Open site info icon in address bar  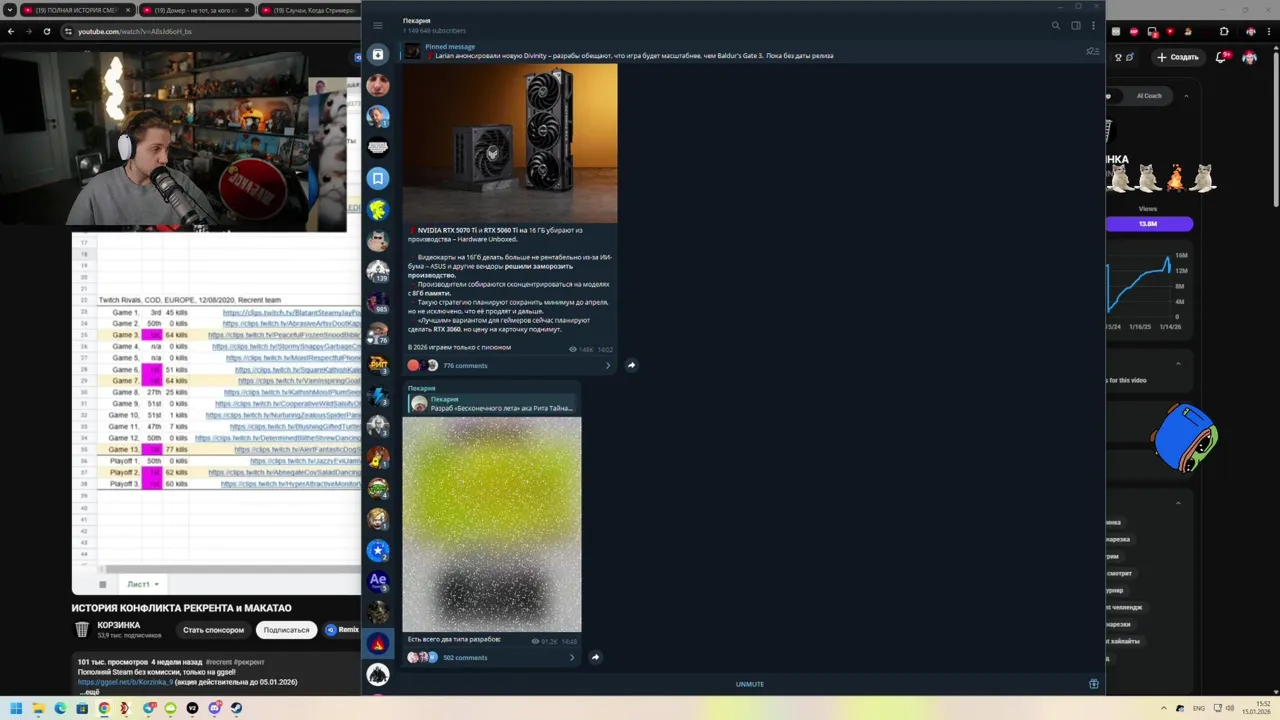coord(68,31)
